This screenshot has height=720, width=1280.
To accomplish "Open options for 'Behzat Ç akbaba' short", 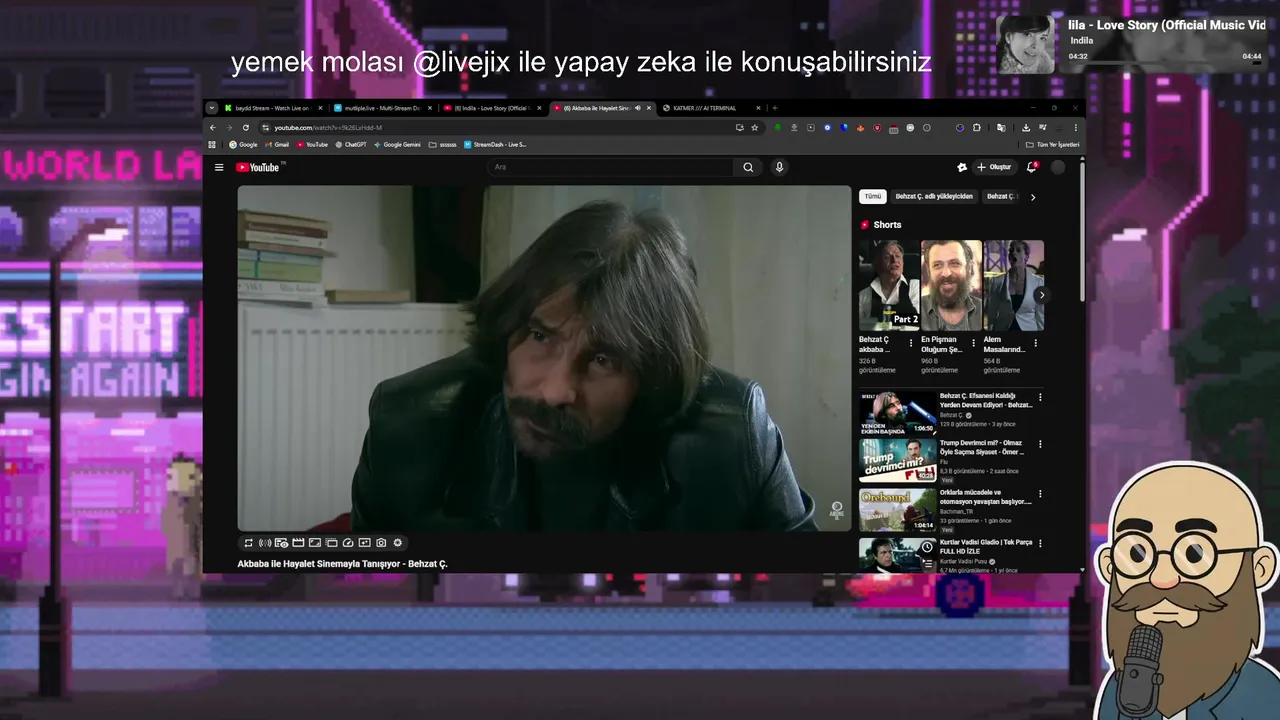I will click(x=911, y=343).
